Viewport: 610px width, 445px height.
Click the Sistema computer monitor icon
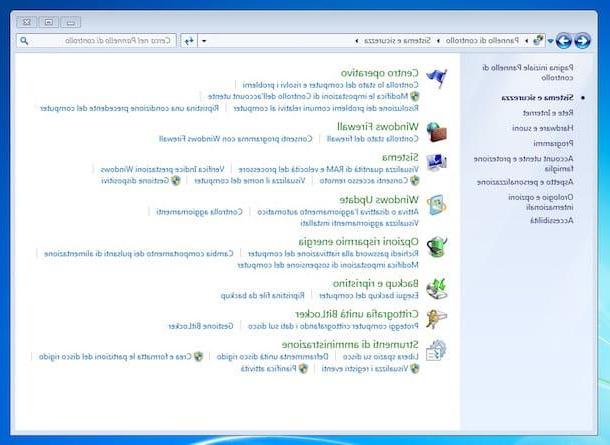(x=436, y=163)
